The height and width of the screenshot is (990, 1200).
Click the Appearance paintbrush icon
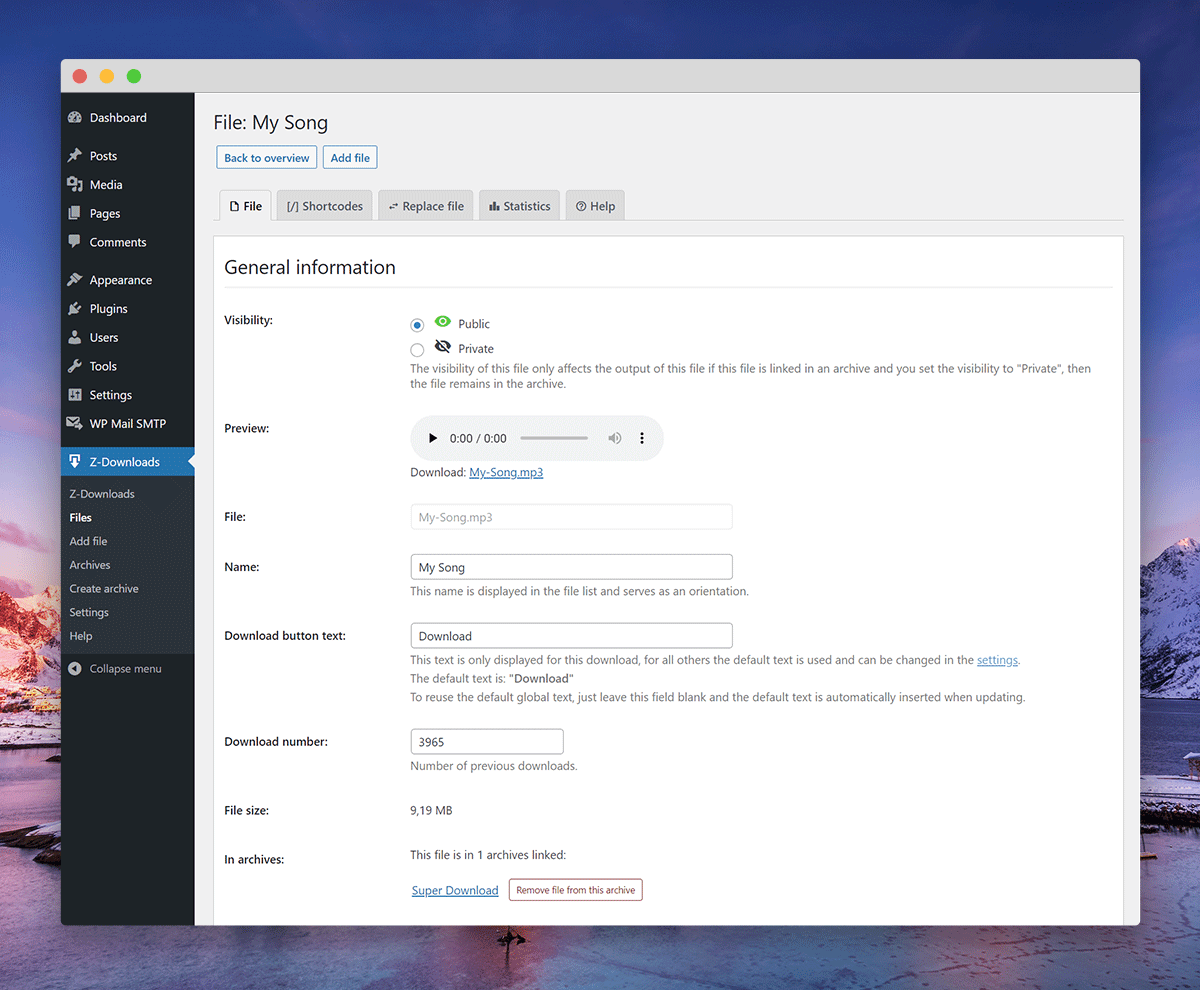75,280
